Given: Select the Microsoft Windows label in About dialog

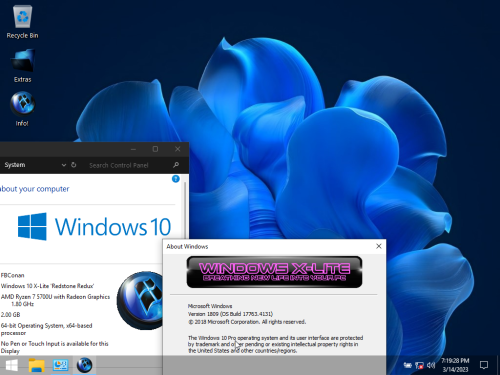Looking at the screenshot, I should point(210,306).
